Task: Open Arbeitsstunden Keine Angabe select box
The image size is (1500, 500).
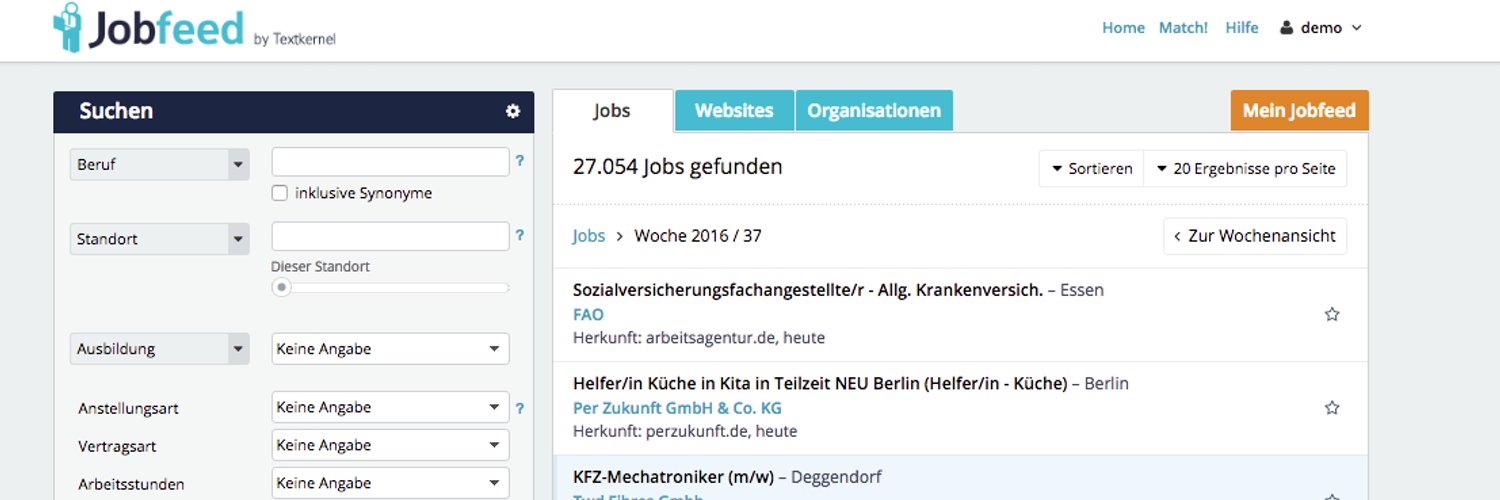Action: [x=390, y=483]
